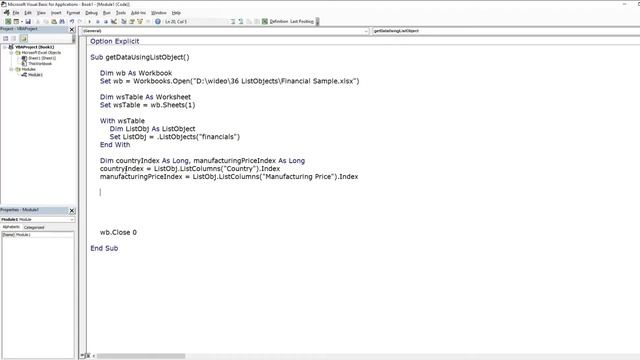
Task: Toggle Folders icon in Project pane
Action: tap(23, 38)
